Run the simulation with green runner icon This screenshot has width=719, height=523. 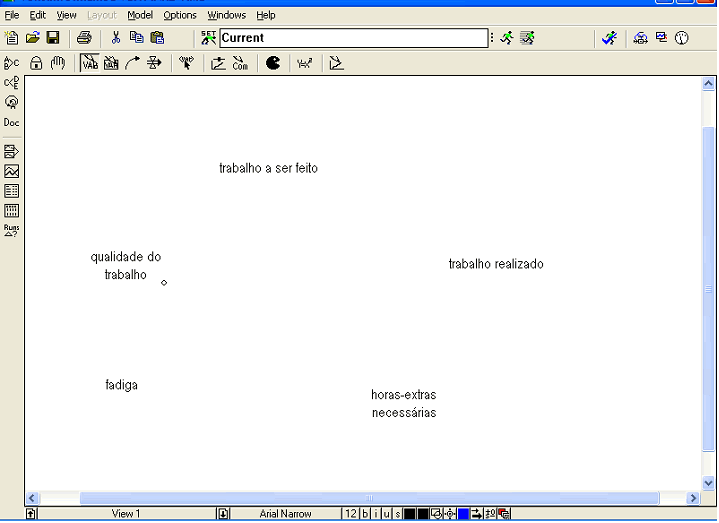click(507, 38)
